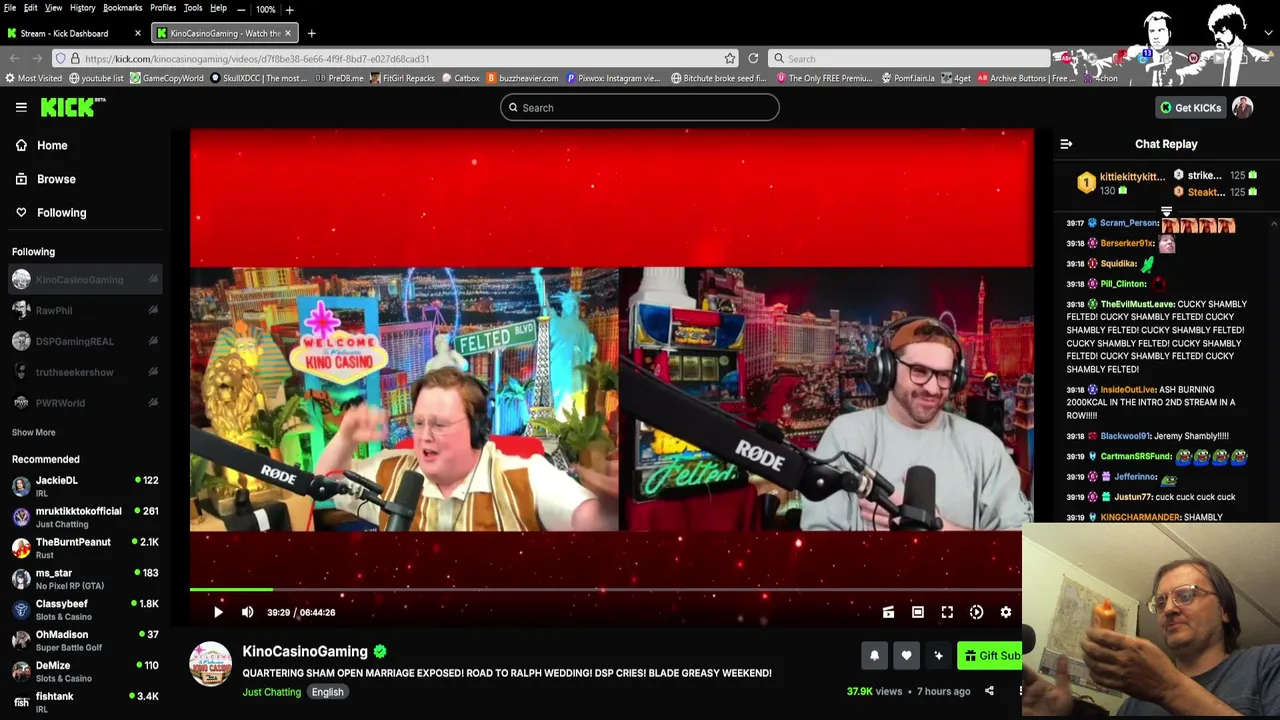This screenshot has height=720, width=1280.
Task: Click the English language tag
Action: 327,692
